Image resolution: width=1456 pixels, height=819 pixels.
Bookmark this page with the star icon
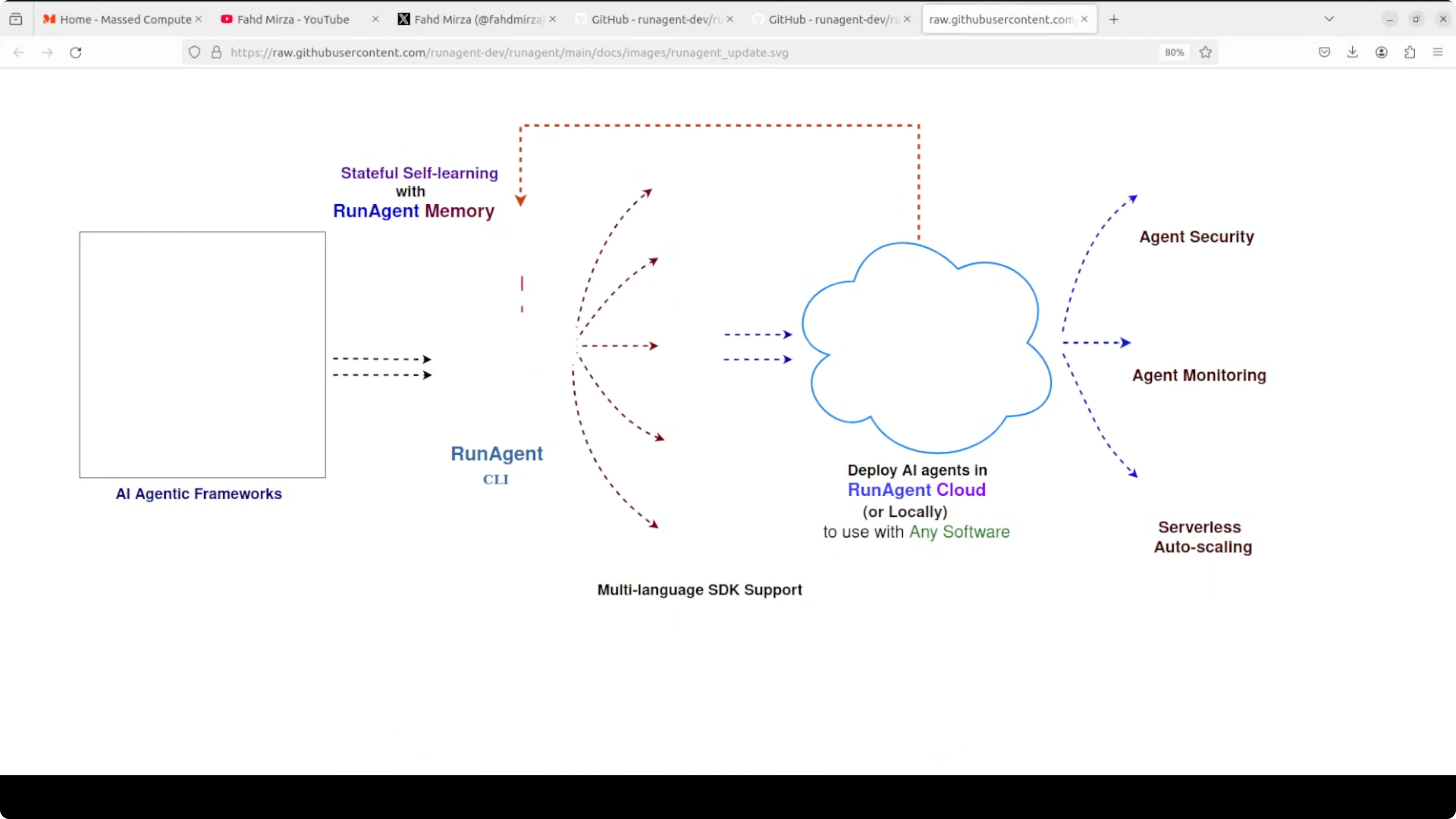(1205, 53)
